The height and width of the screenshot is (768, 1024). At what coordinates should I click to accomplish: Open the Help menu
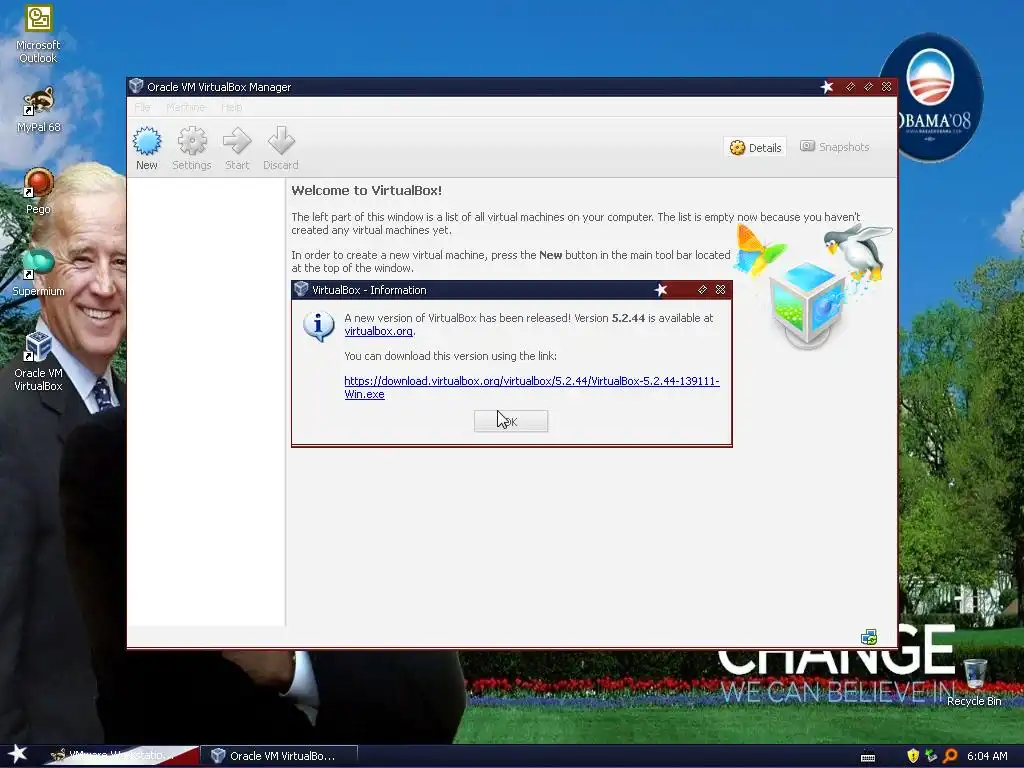coord(231,107)
